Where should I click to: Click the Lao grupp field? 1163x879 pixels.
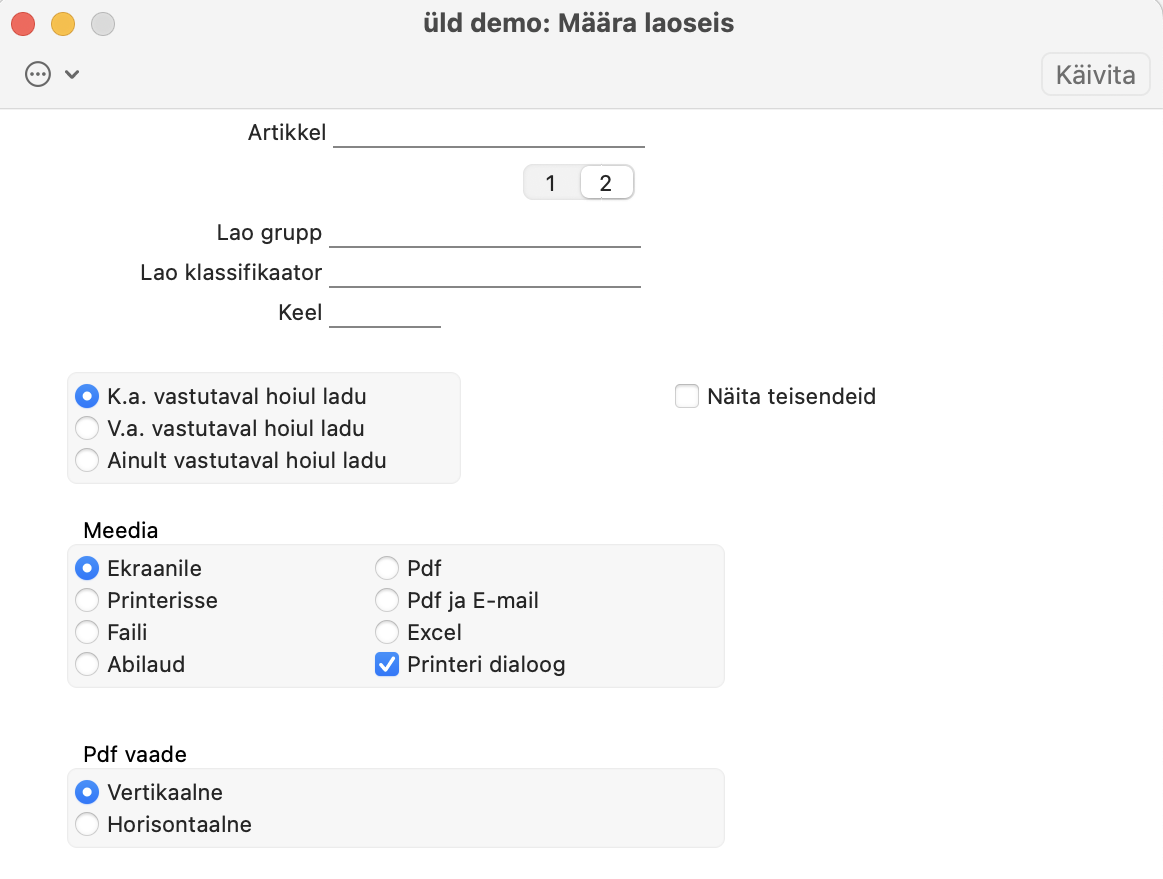coord(484,233)
